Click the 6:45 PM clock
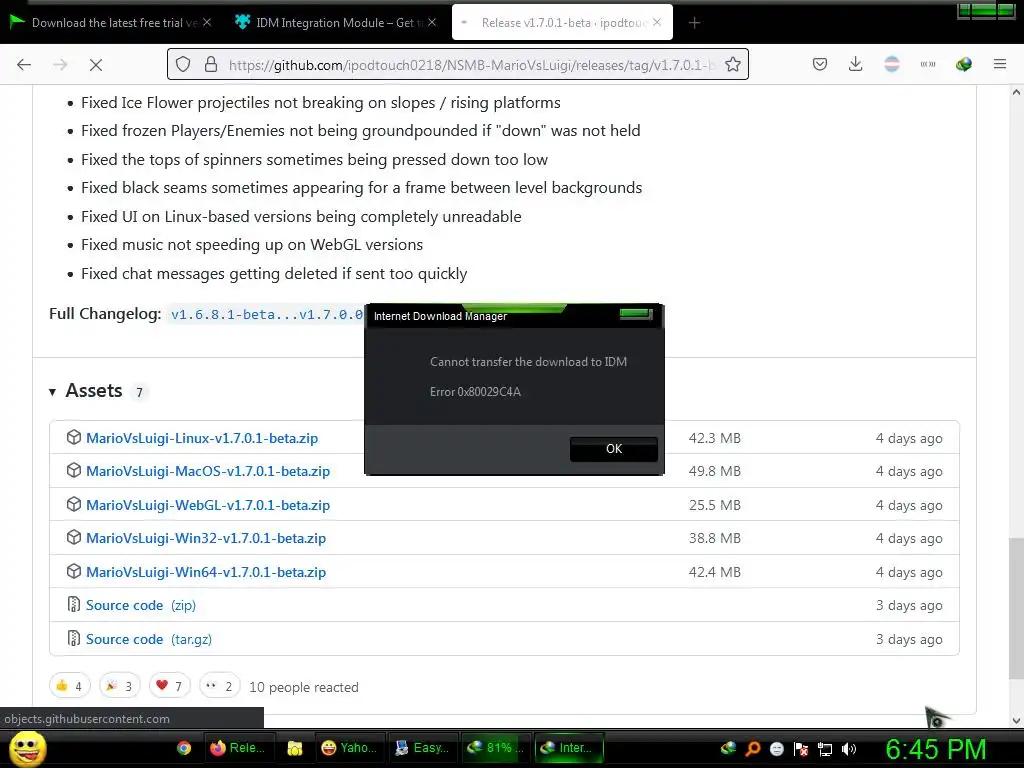 [935, 749]
